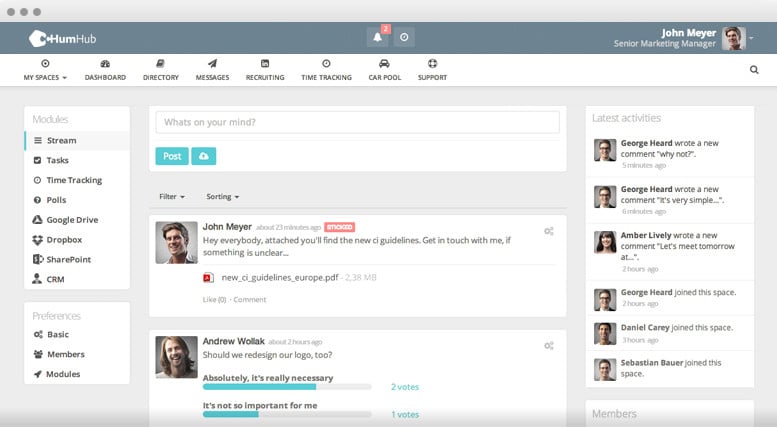Vote 'Absolutely, it's really necessary' progress bar
Image resolution: width=777 pixels, height=427 pixels.
tap(287, 387)
